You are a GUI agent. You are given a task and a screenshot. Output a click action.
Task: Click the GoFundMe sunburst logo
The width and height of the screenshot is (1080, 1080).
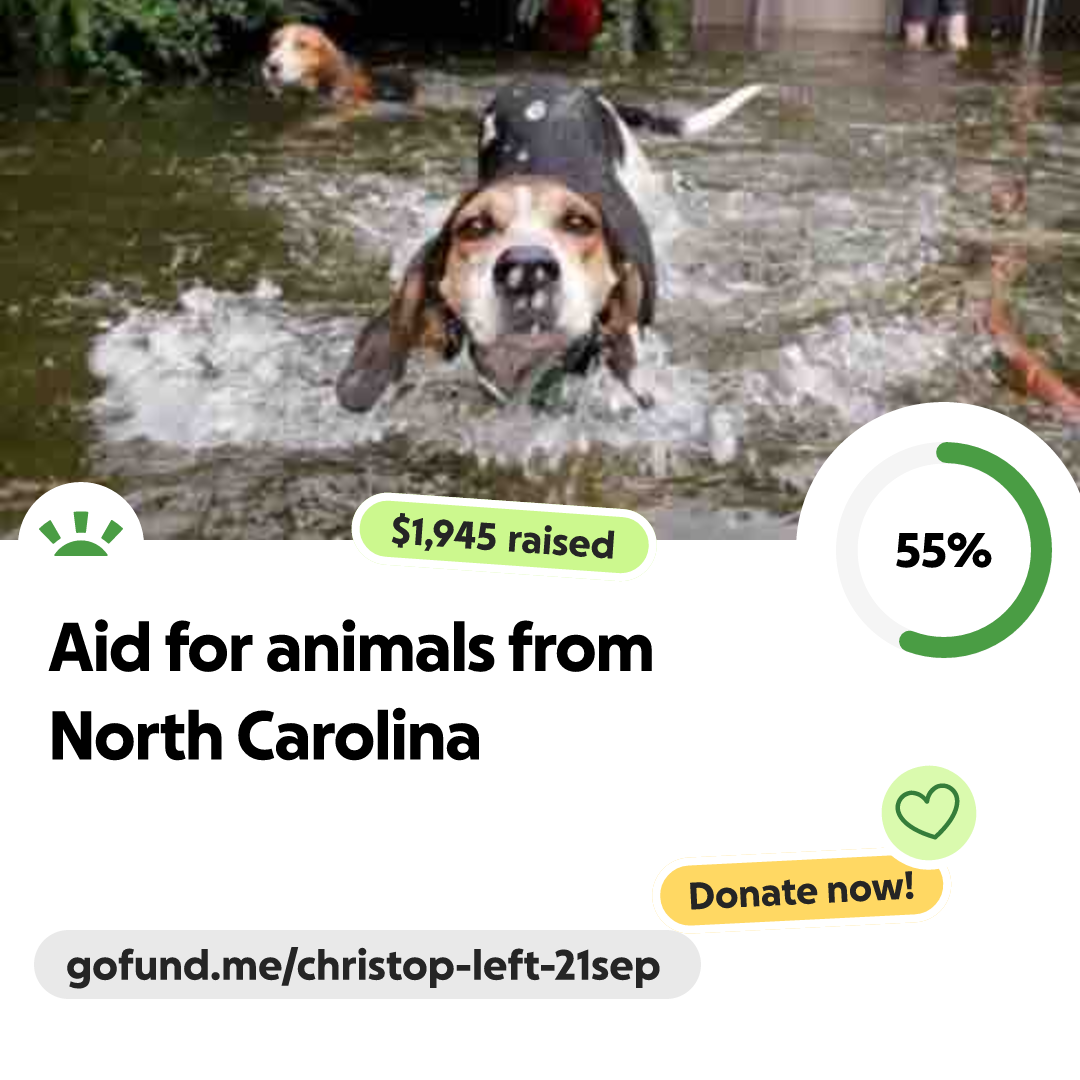81,534
